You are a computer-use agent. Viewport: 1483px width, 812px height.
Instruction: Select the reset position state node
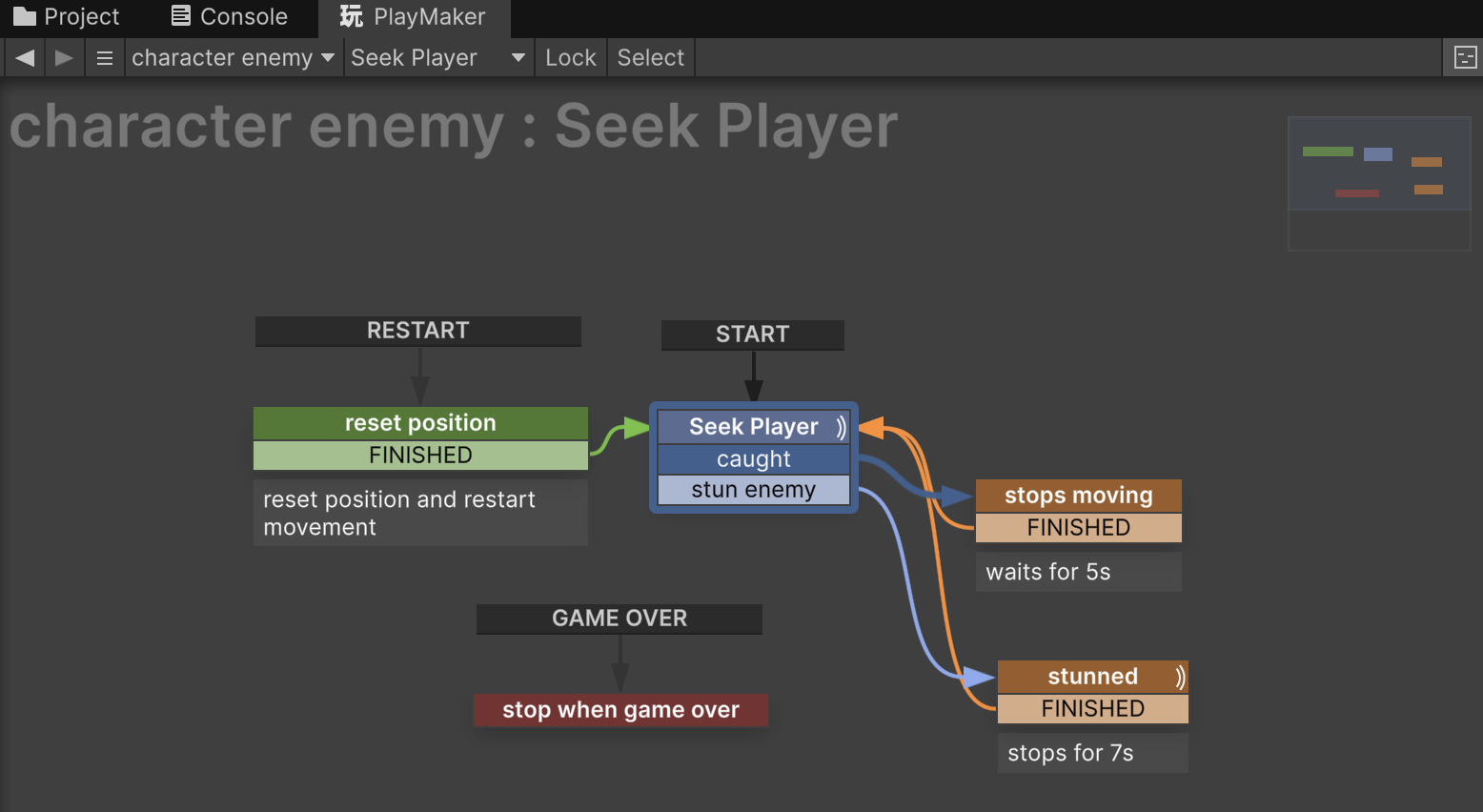(x=419, y=422)
